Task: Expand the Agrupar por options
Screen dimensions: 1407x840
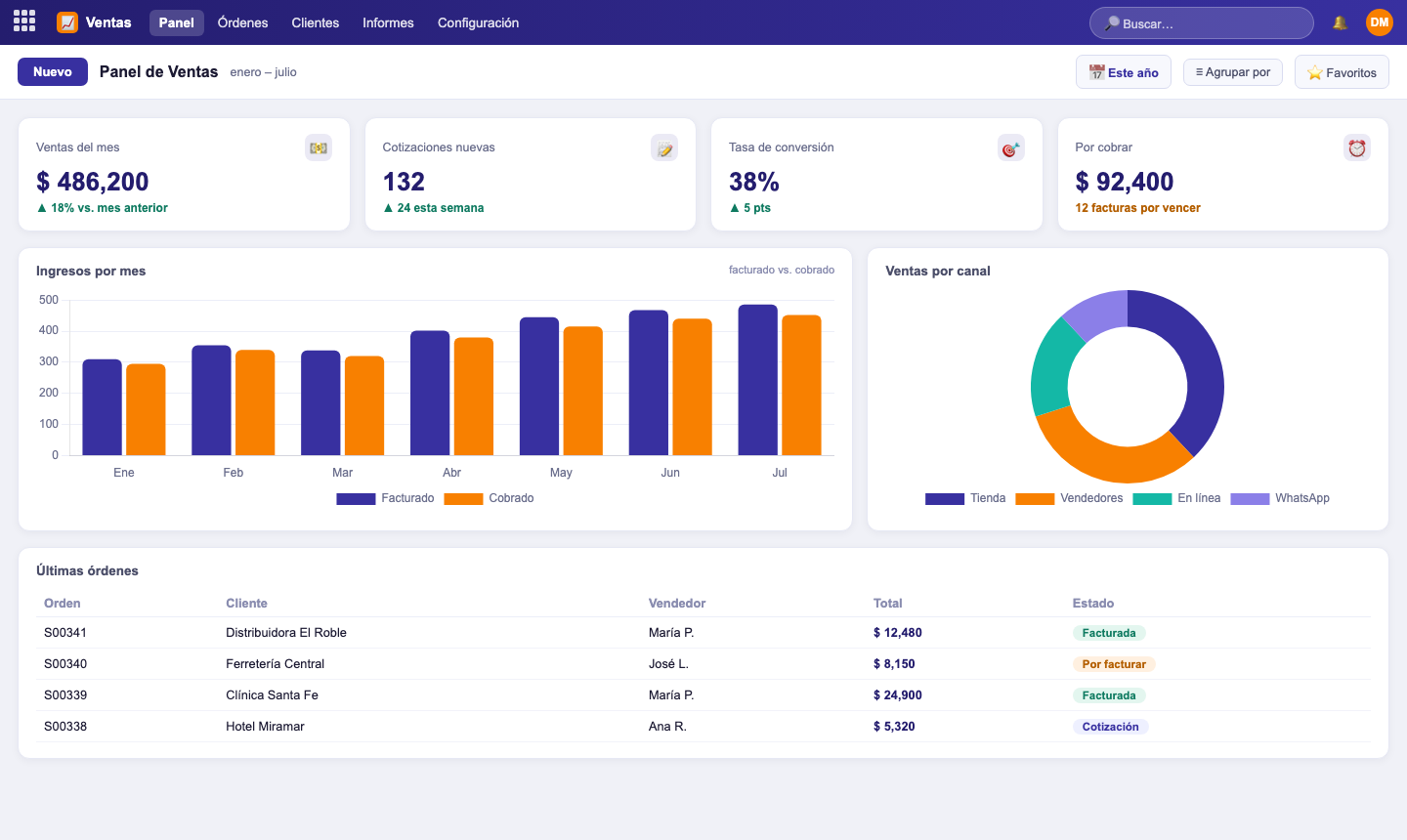Action: click(x=1233, y=72)
